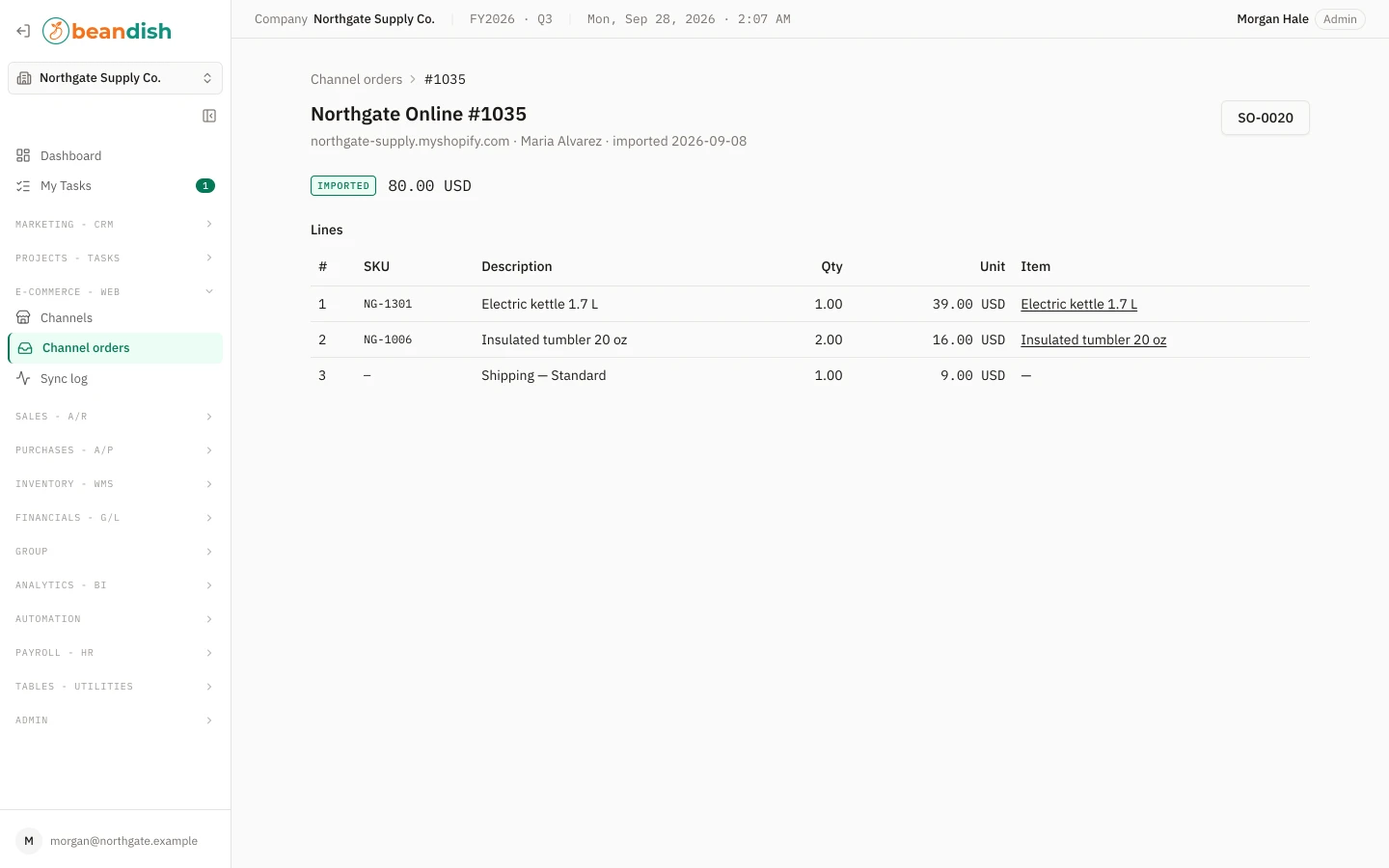Open Sync log via the activity icon

[x=23, y=378]
